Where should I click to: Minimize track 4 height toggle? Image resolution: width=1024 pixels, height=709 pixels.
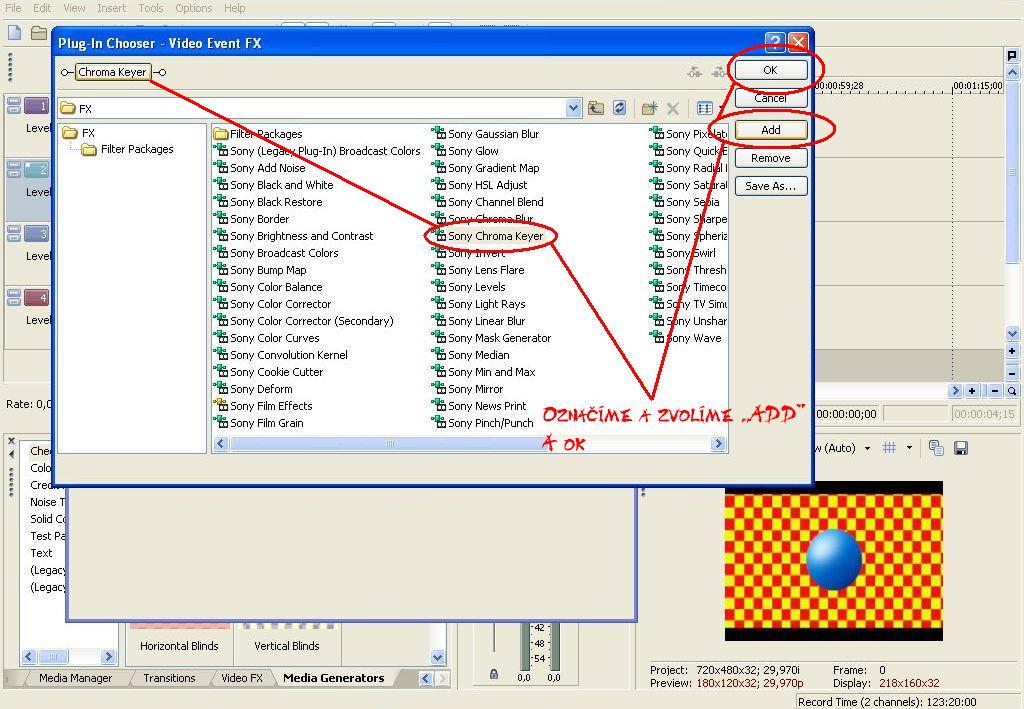(14, 293)
